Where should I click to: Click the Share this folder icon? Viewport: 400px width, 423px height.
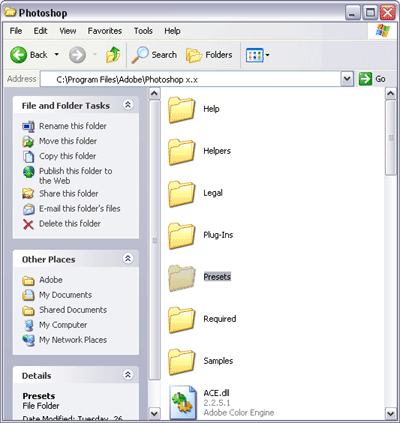(28, 194)
